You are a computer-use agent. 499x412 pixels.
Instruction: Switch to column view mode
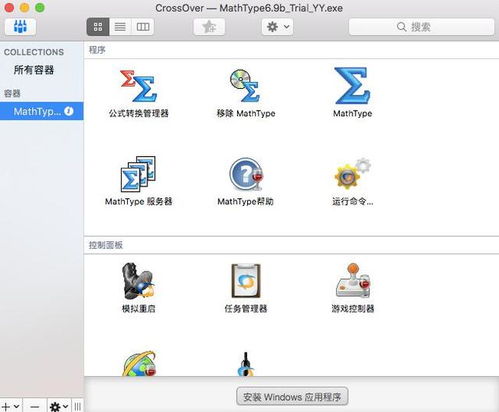point(143,27)
